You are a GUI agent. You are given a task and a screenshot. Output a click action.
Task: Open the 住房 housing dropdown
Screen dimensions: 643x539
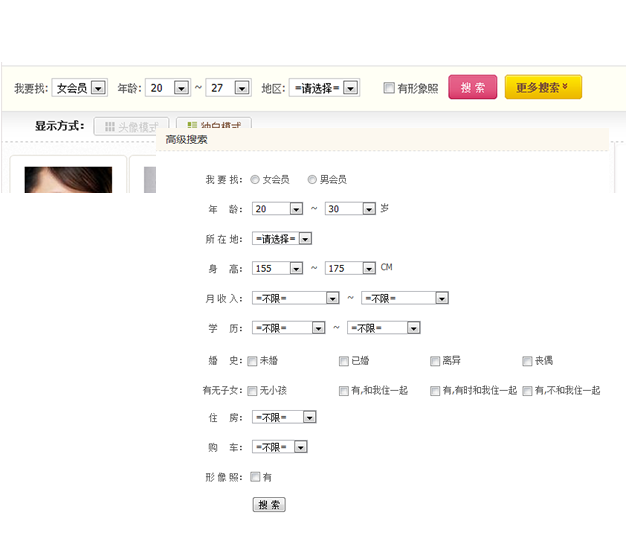click(284, 417)
